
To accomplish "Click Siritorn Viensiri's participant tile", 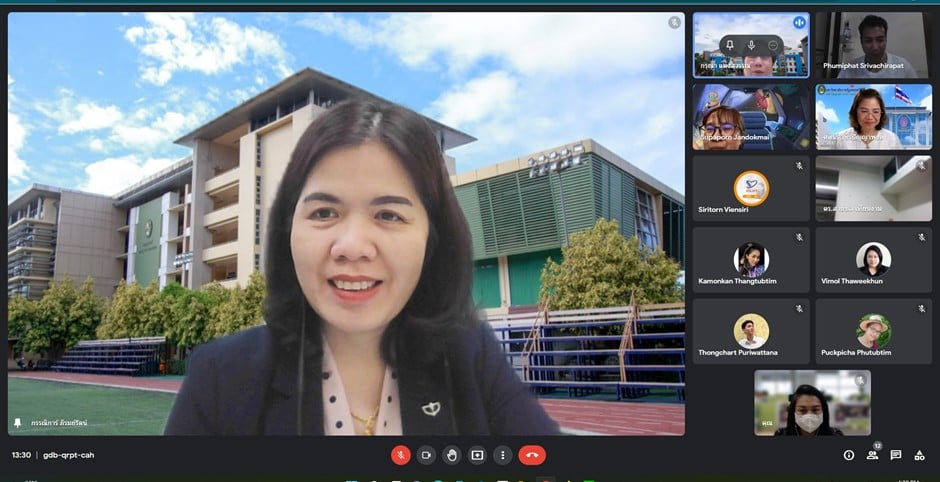I will (751, 188).
